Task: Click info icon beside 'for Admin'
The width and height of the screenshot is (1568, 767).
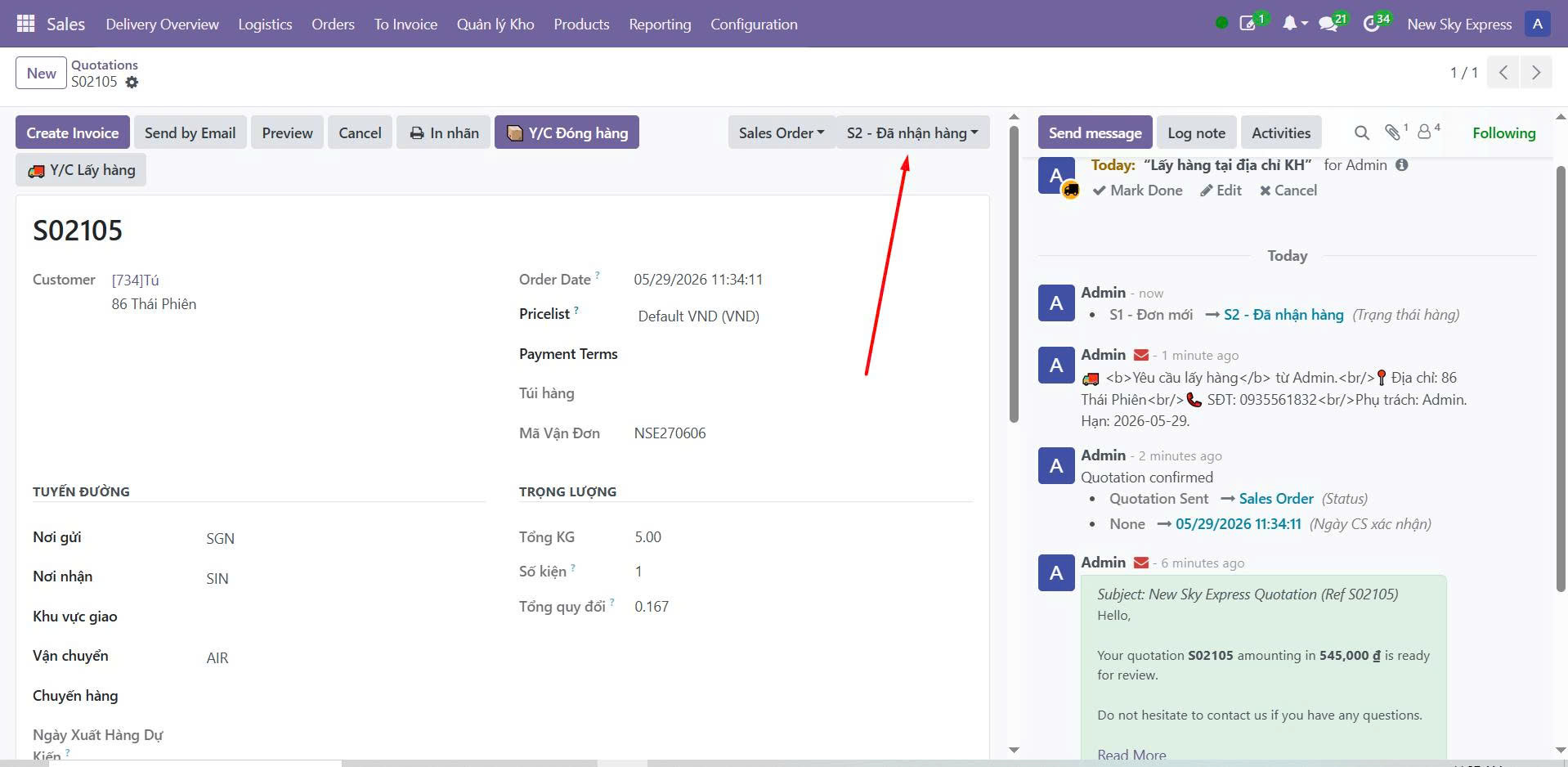Action: (x=1401, y=165)
